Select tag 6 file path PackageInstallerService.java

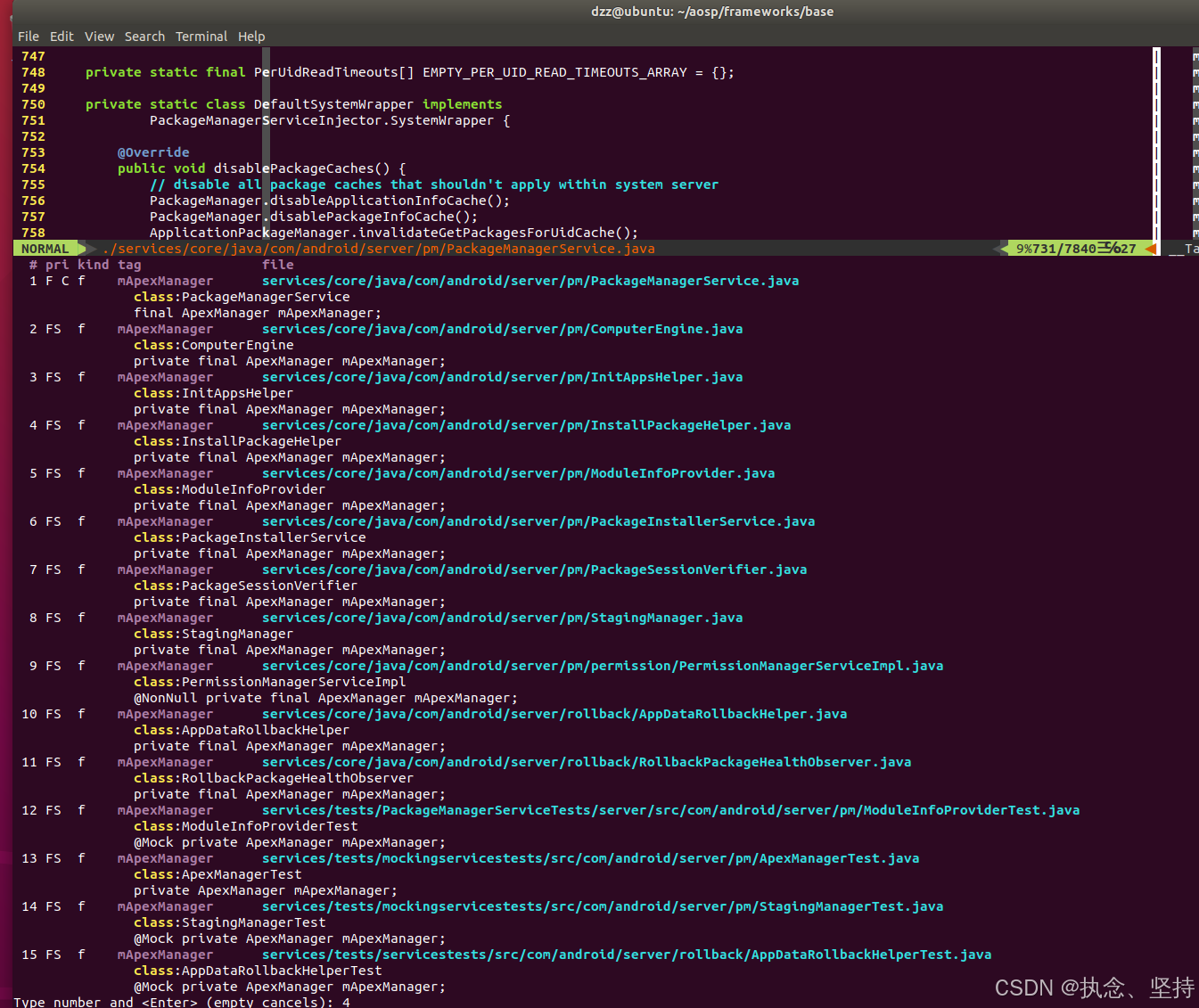538,521
